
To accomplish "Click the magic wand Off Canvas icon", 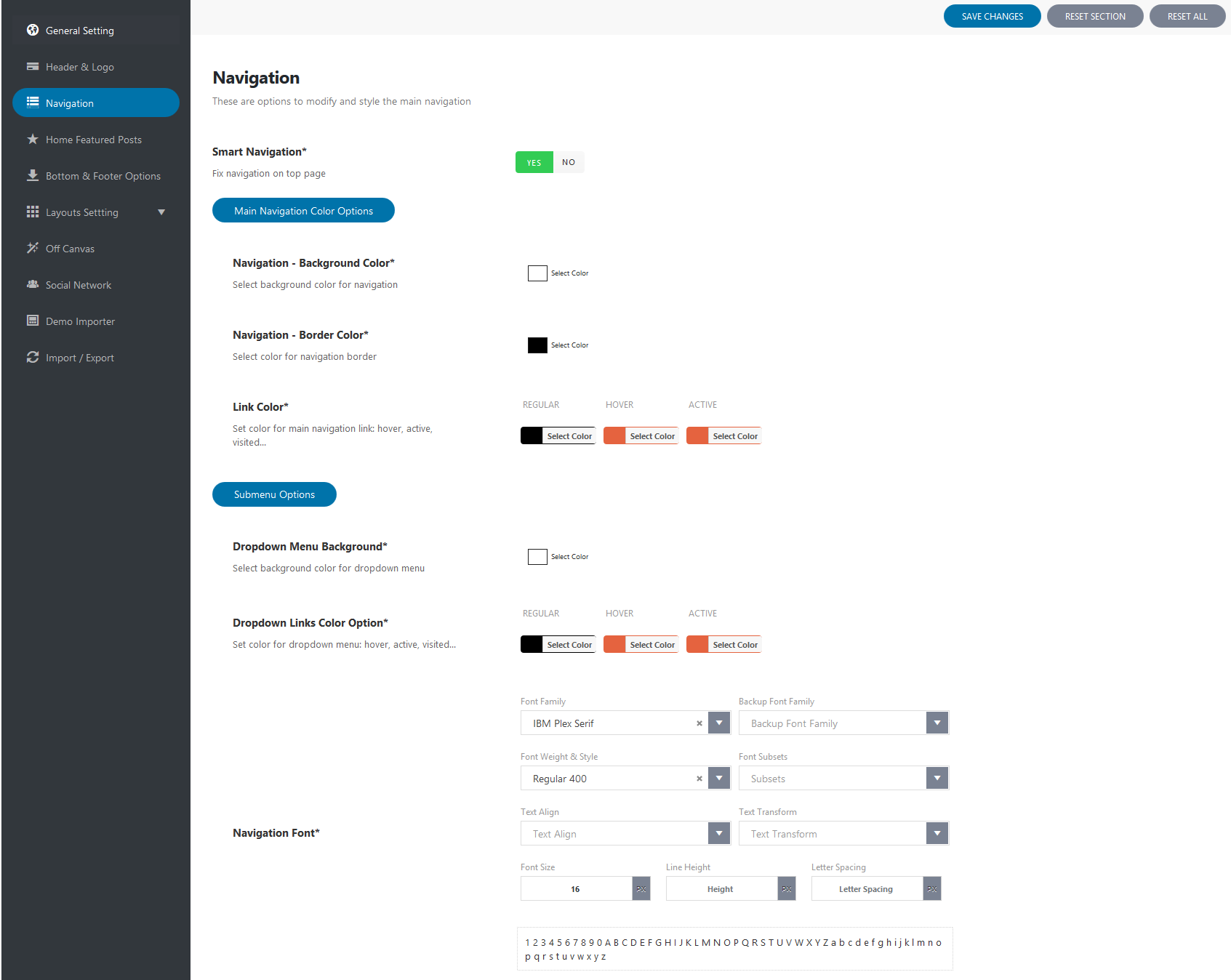I will point(33,248).
